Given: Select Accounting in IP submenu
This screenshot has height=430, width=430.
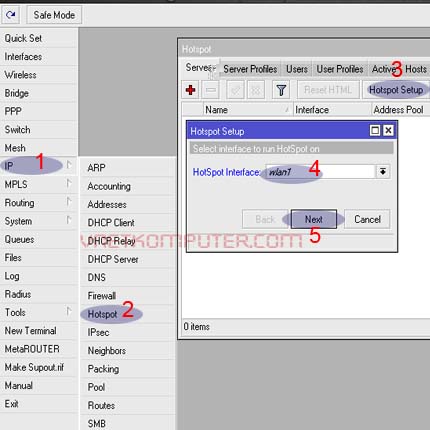Looking at the screenshot, I should pos(128,186).
